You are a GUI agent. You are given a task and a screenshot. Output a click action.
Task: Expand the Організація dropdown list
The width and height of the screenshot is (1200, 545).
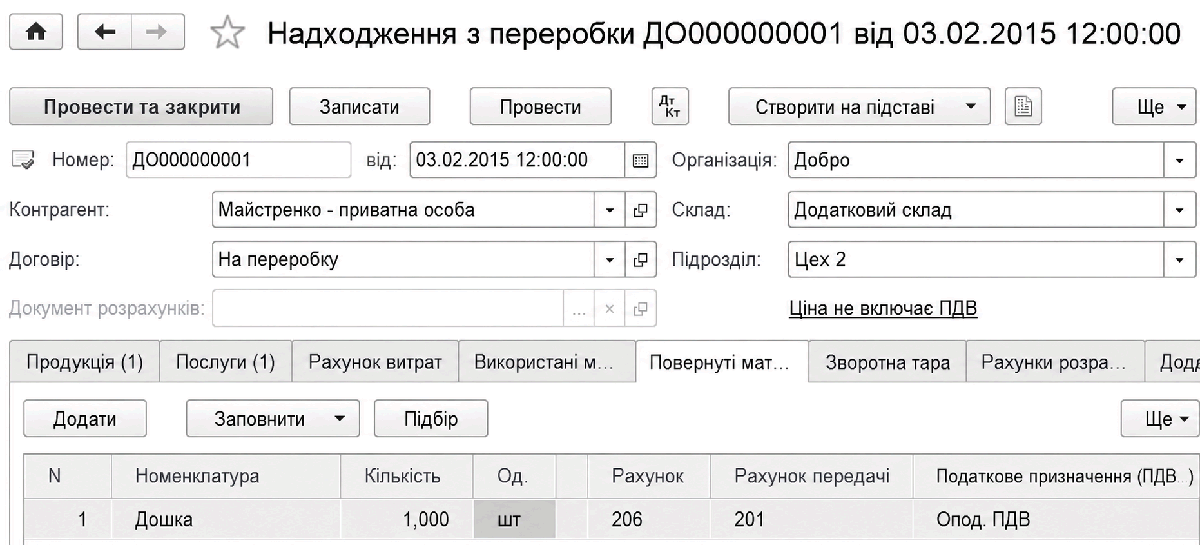(x=1181, y=160)
